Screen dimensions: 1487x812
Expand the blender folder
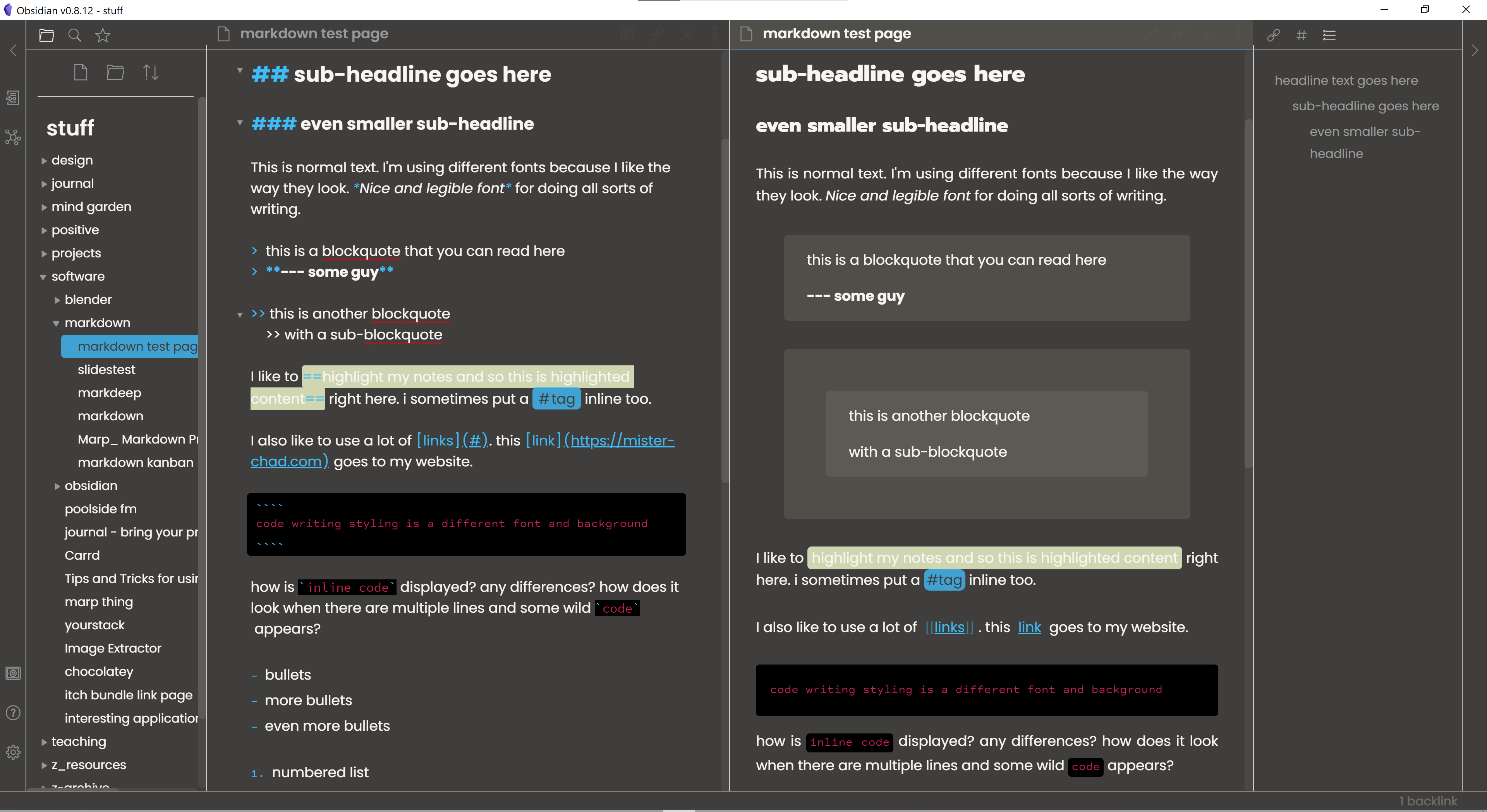[x=88, y=300]
